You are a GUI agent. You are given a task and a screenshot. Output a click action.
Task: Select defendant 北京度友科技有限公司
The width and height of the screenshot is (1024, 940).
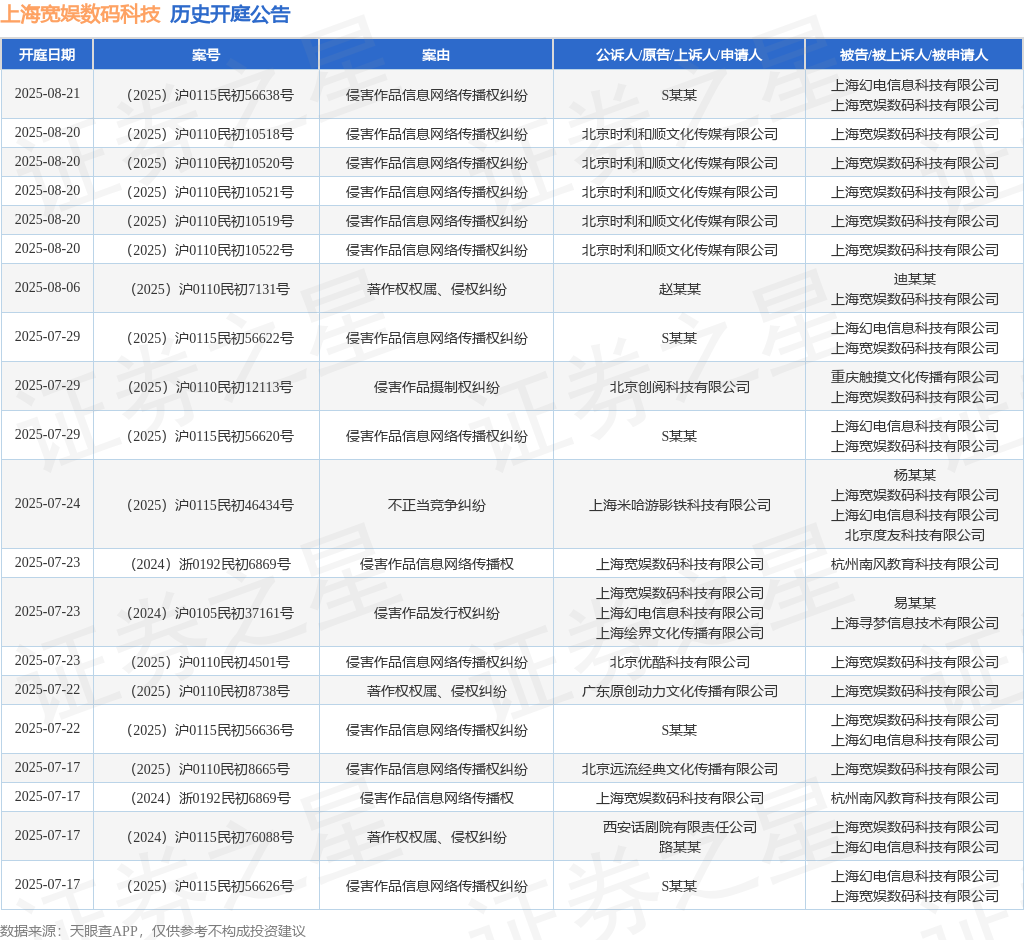(914, 536)
